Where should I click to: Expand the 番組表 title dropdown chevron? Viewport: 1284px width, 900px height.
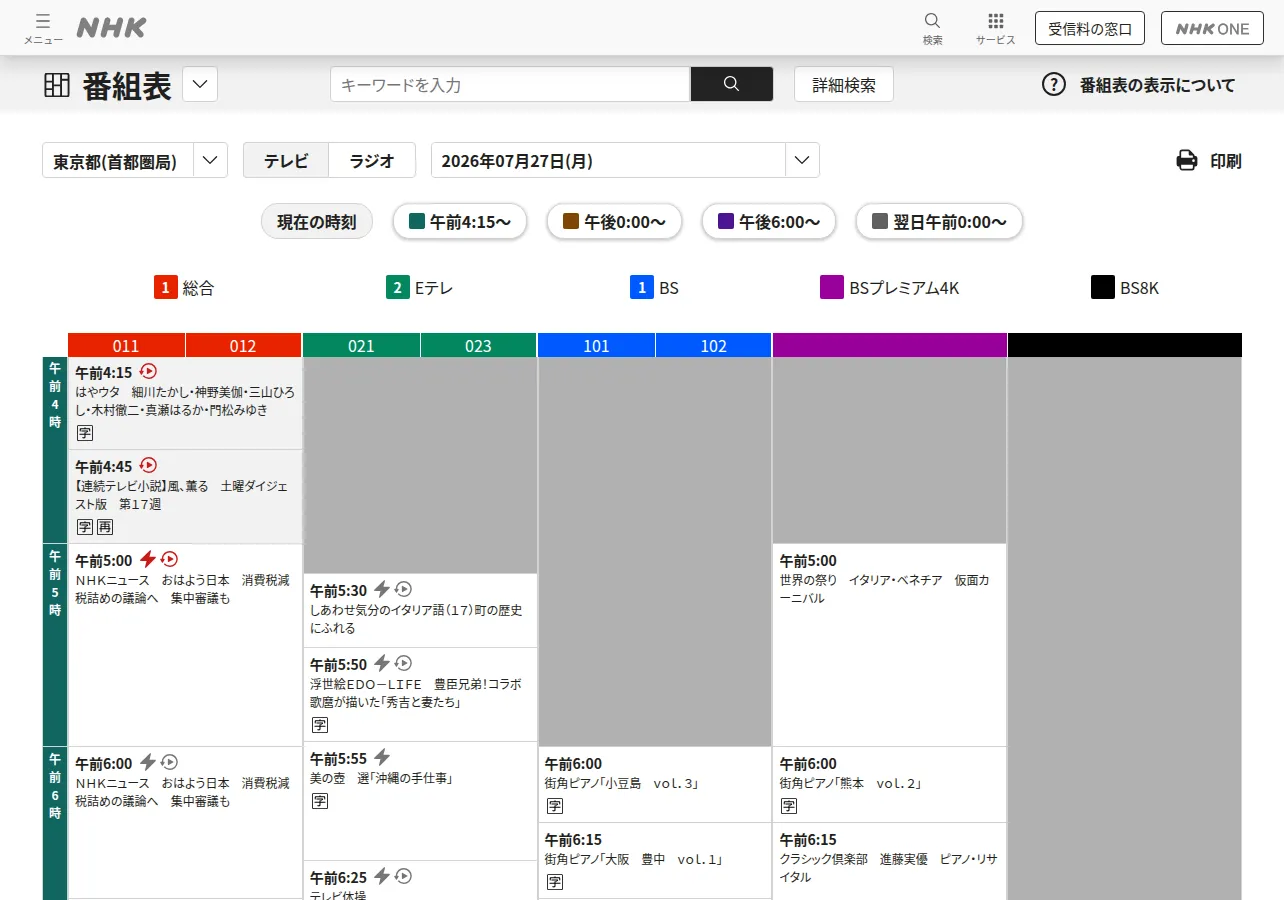click(x=200, y=84)
